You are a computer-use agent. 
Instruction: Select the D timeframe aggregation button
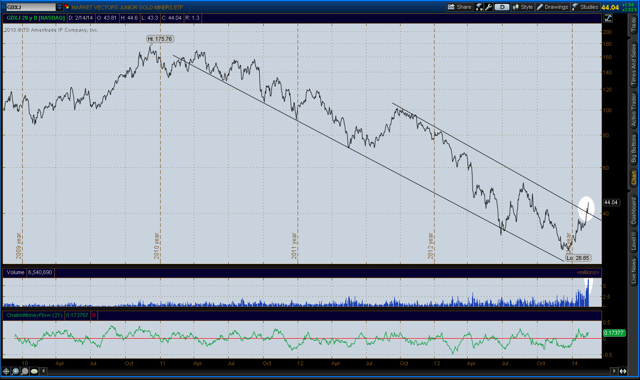pyautogui.click(x=502, y=7)
